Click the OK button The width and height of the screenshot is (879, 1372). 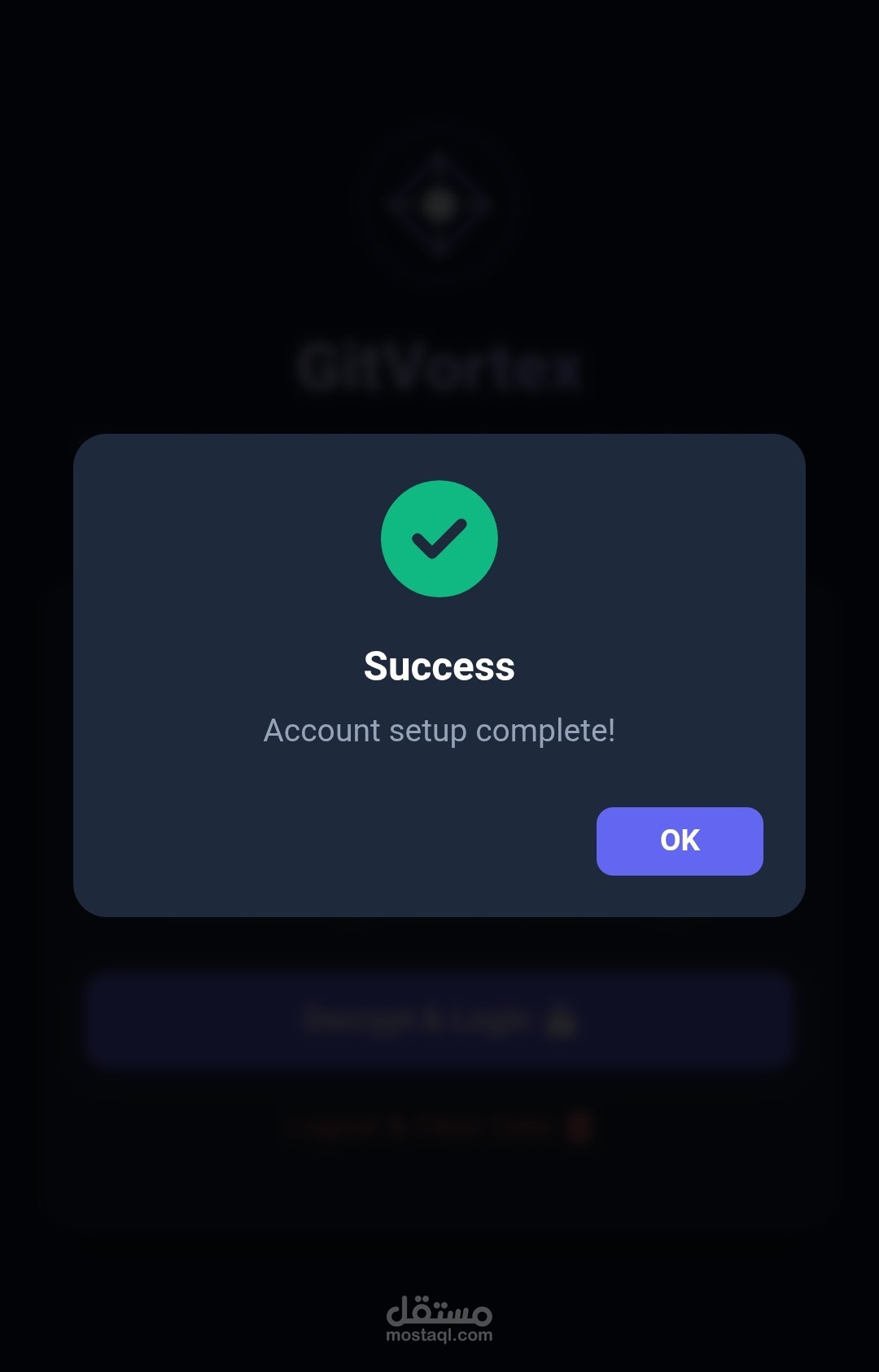click(x=680, y=841)
